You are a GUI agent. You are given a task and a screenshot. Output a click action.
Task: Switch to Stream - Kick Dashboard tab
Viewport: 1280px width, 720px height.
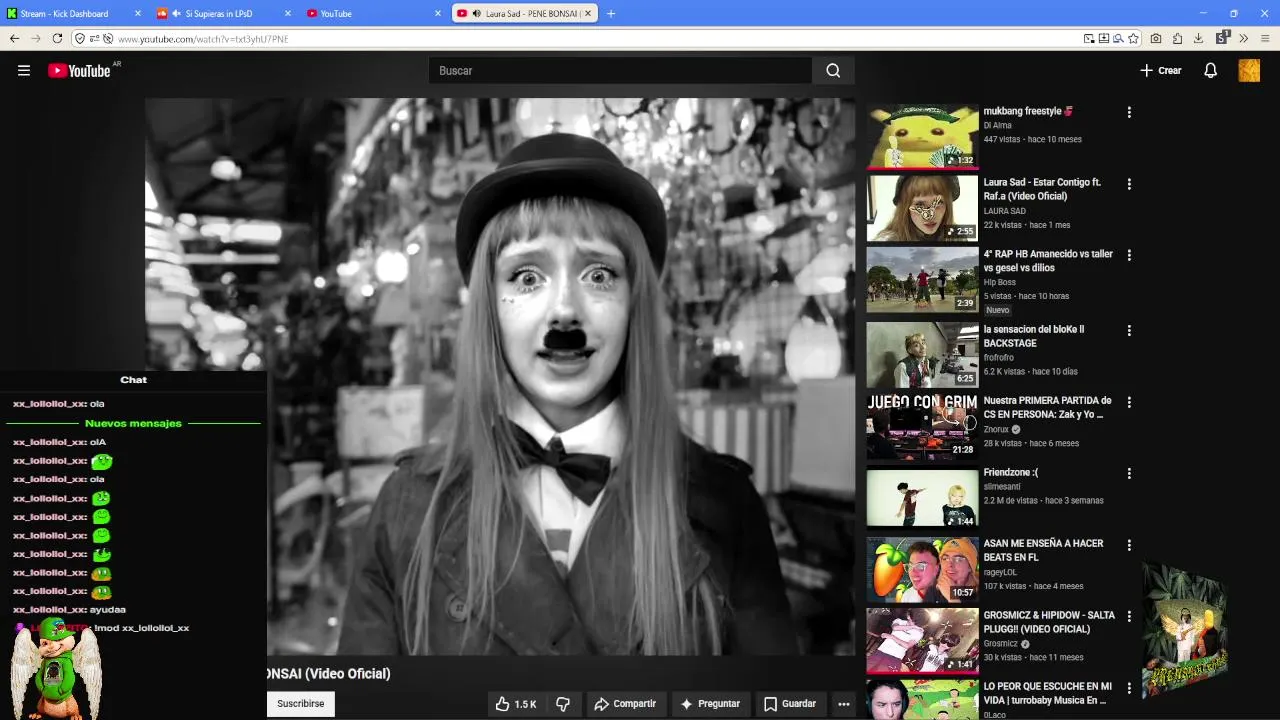[72, 14]
